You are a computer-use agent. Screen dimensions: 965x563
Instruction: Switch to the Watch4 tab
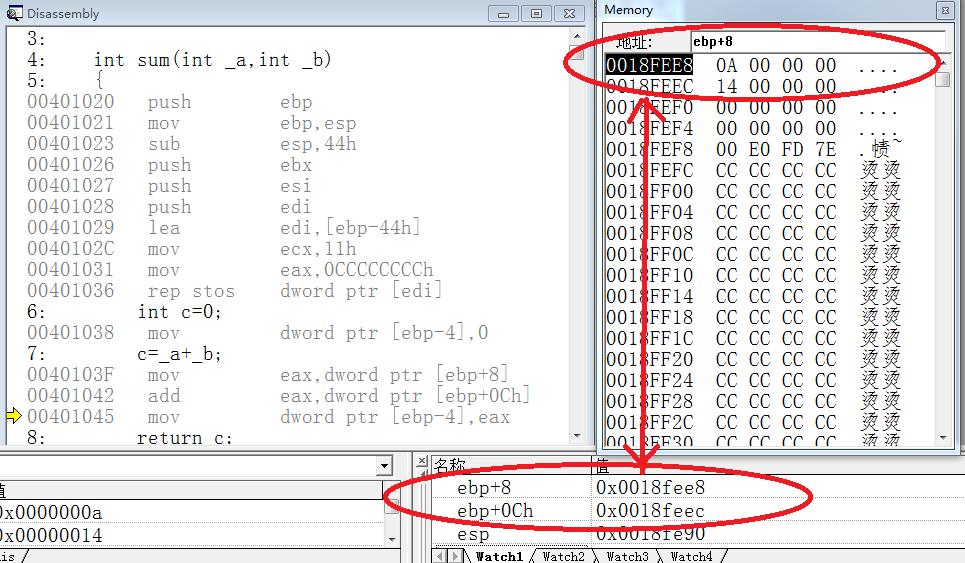tap(691, 556)
